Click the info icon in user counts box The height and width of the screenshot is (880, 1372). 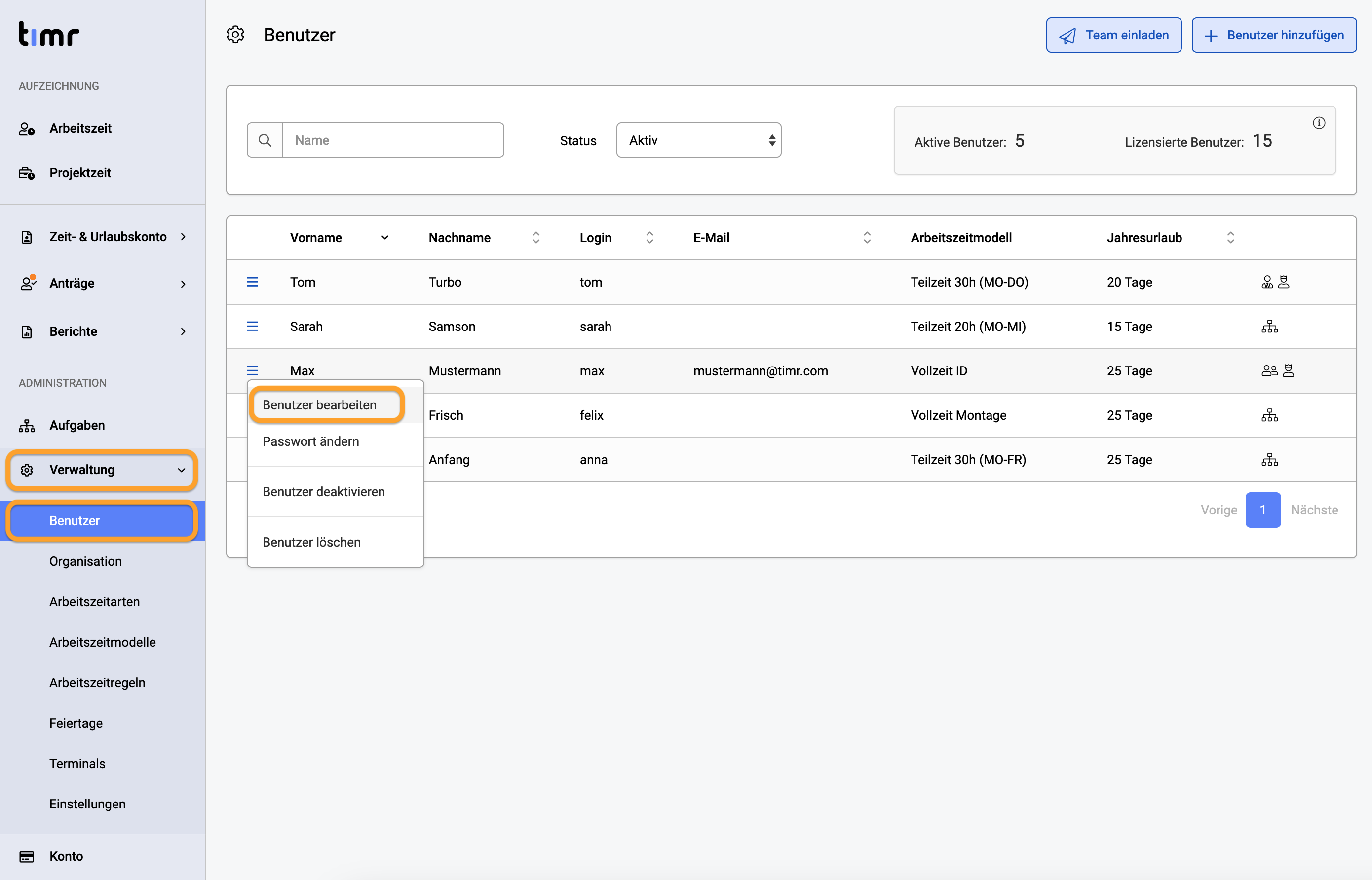[x=1318, y=123]
